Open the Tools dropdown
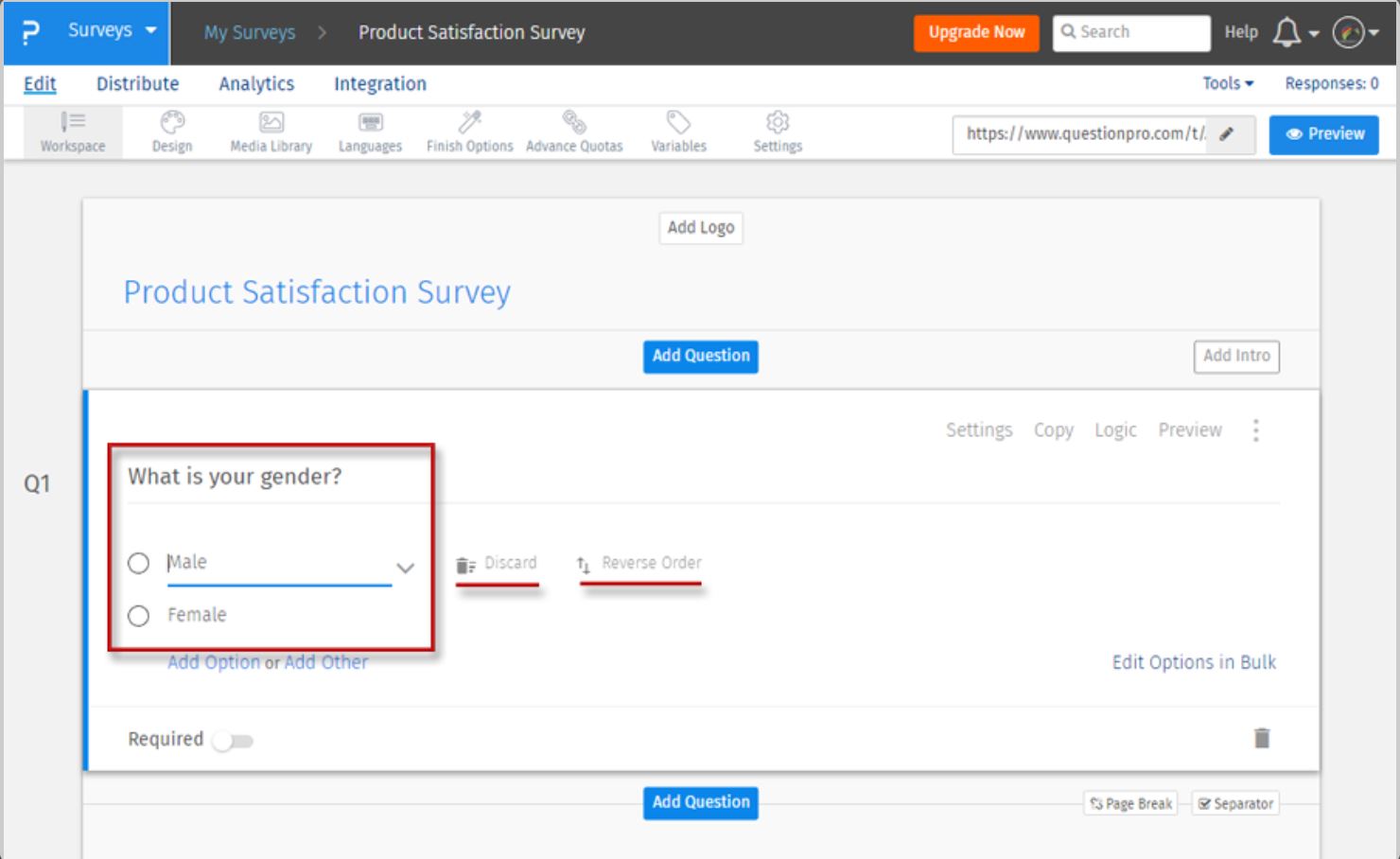The image size is (1400, 859). tap(1225, 83)
